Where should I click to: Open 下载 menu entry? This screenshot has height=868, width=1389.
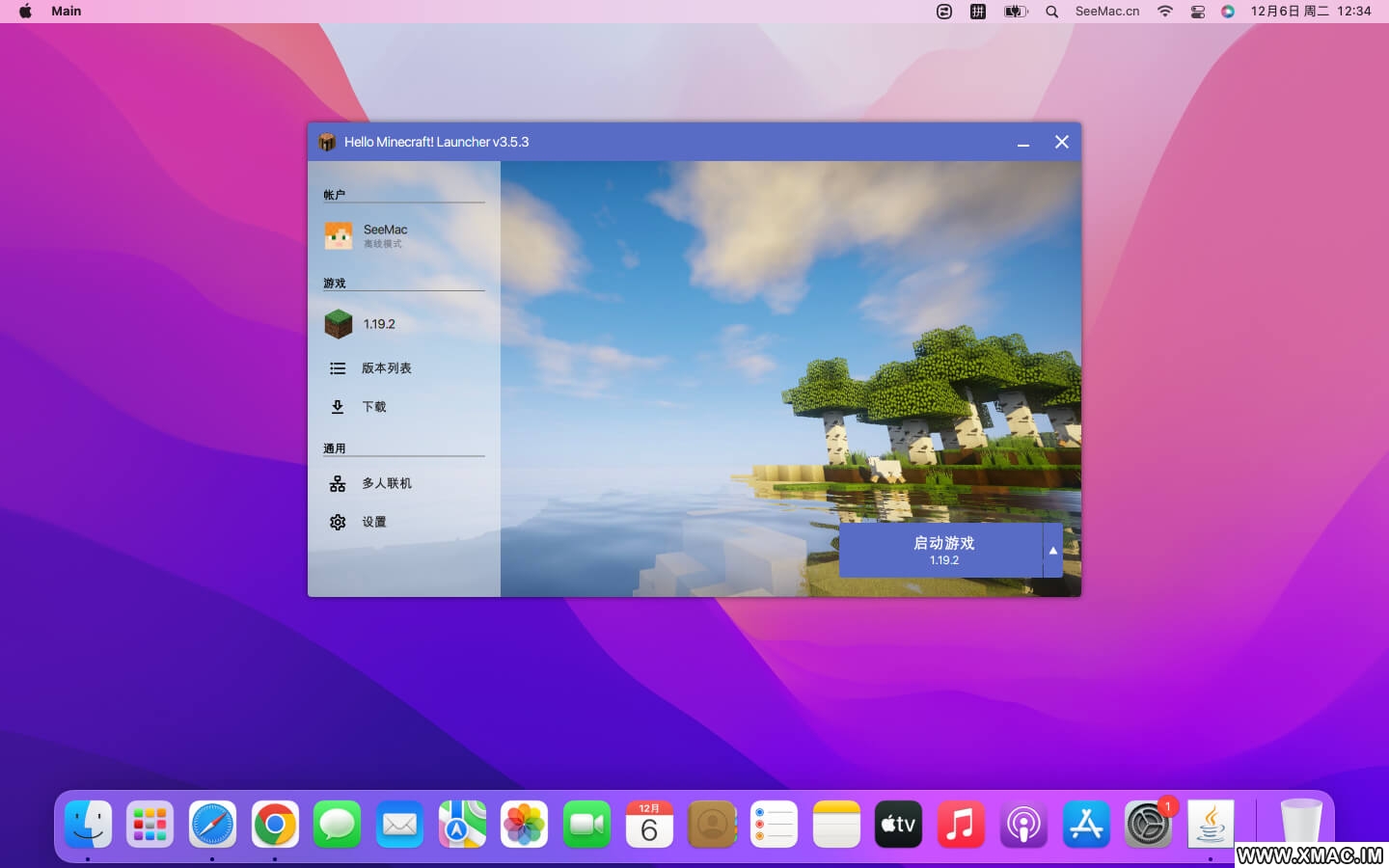[x=374, y=407]
